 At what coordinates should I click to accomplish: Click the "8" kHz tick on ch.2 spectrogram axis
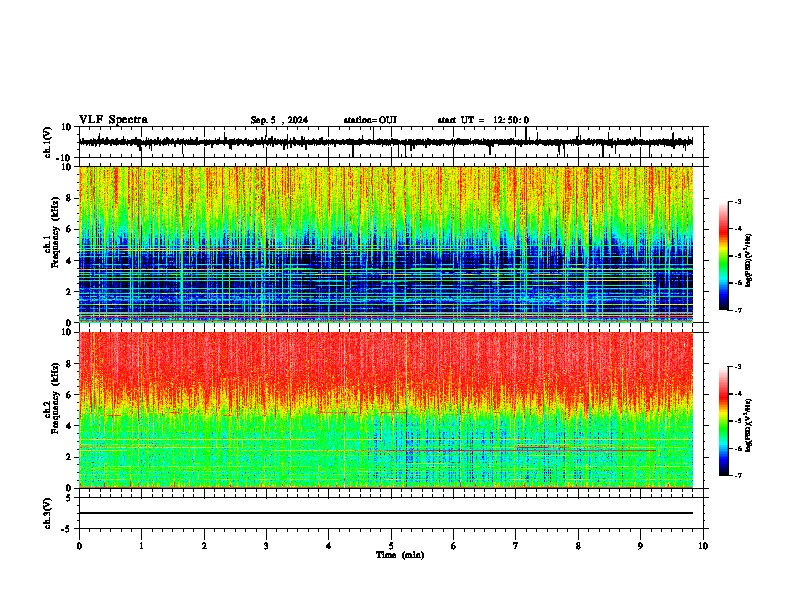coord(70,364)
